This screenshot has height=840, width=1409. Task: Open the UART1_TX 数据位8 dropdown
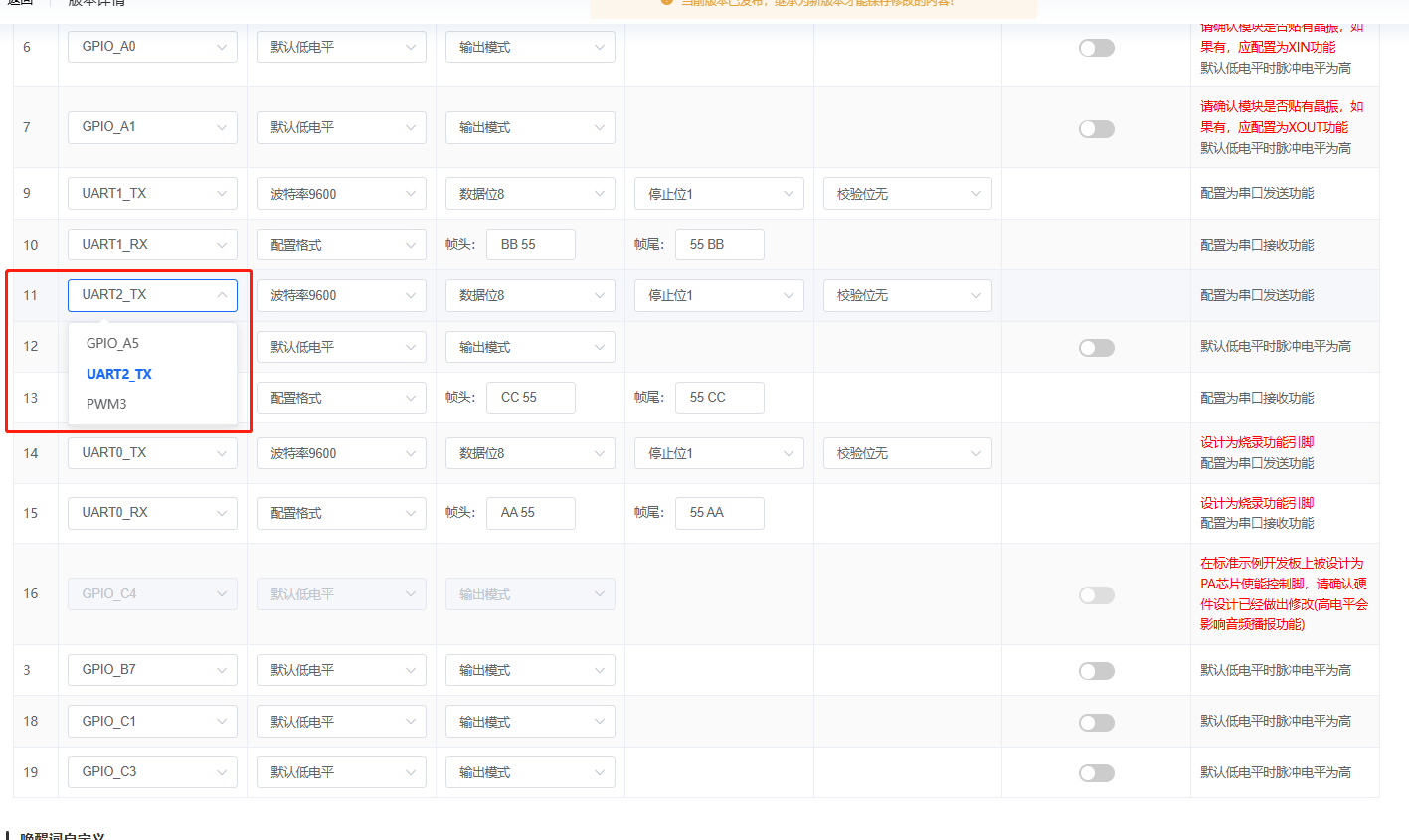530,194
